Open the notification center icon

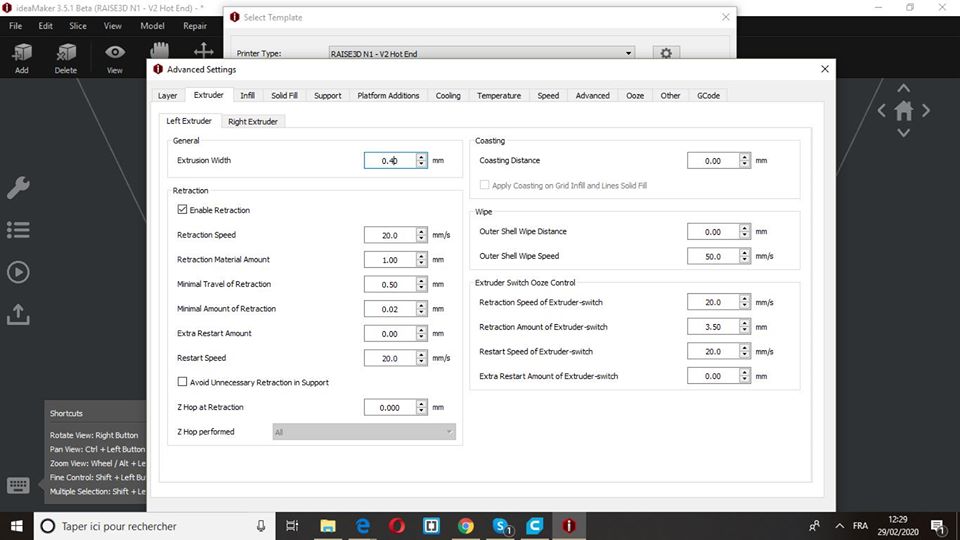(937, 526)
